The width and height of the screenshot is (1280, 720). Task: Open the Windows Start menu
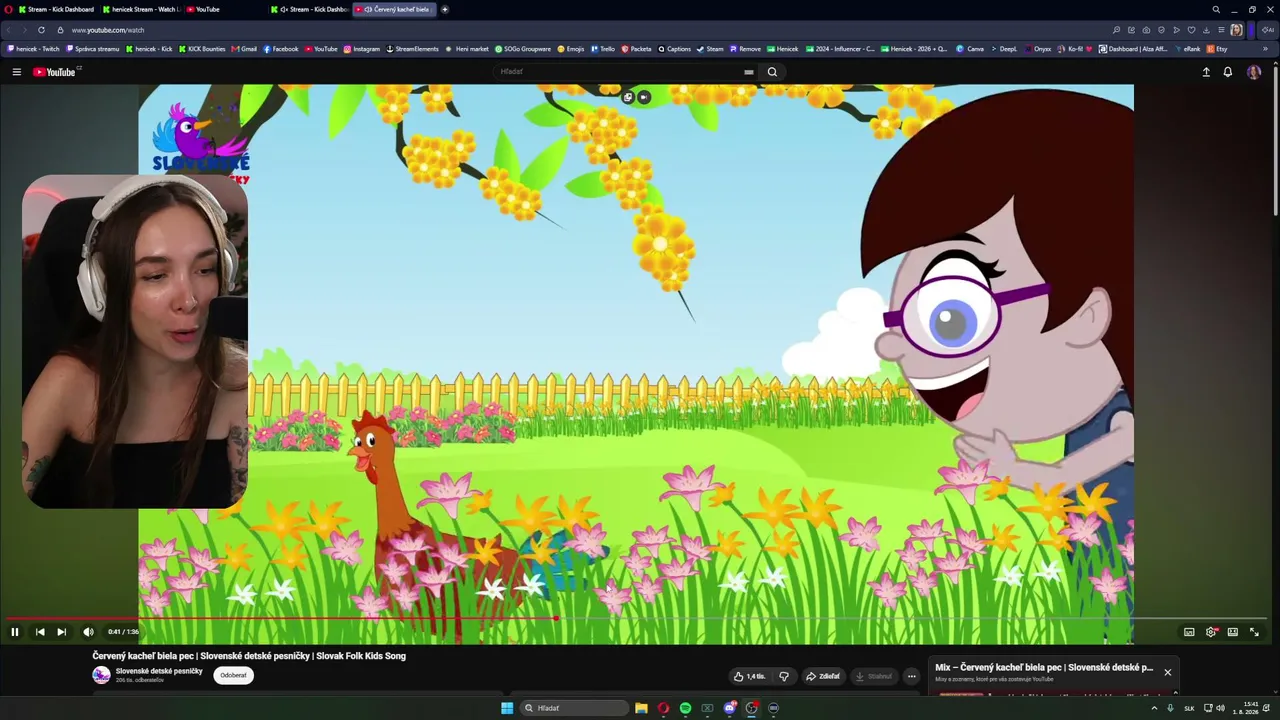point(507,708)
